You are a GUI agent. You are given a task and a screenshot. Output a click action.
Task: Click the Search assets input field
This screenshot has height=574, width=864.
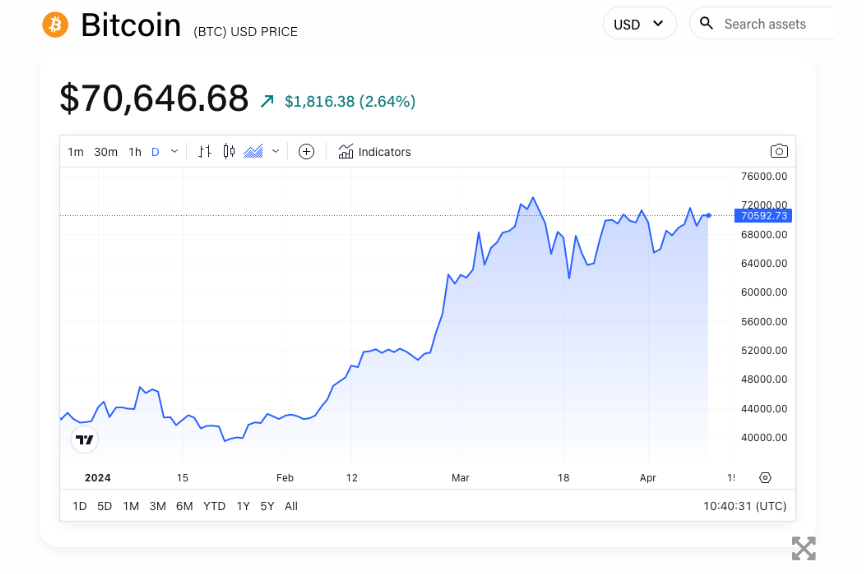775,24
